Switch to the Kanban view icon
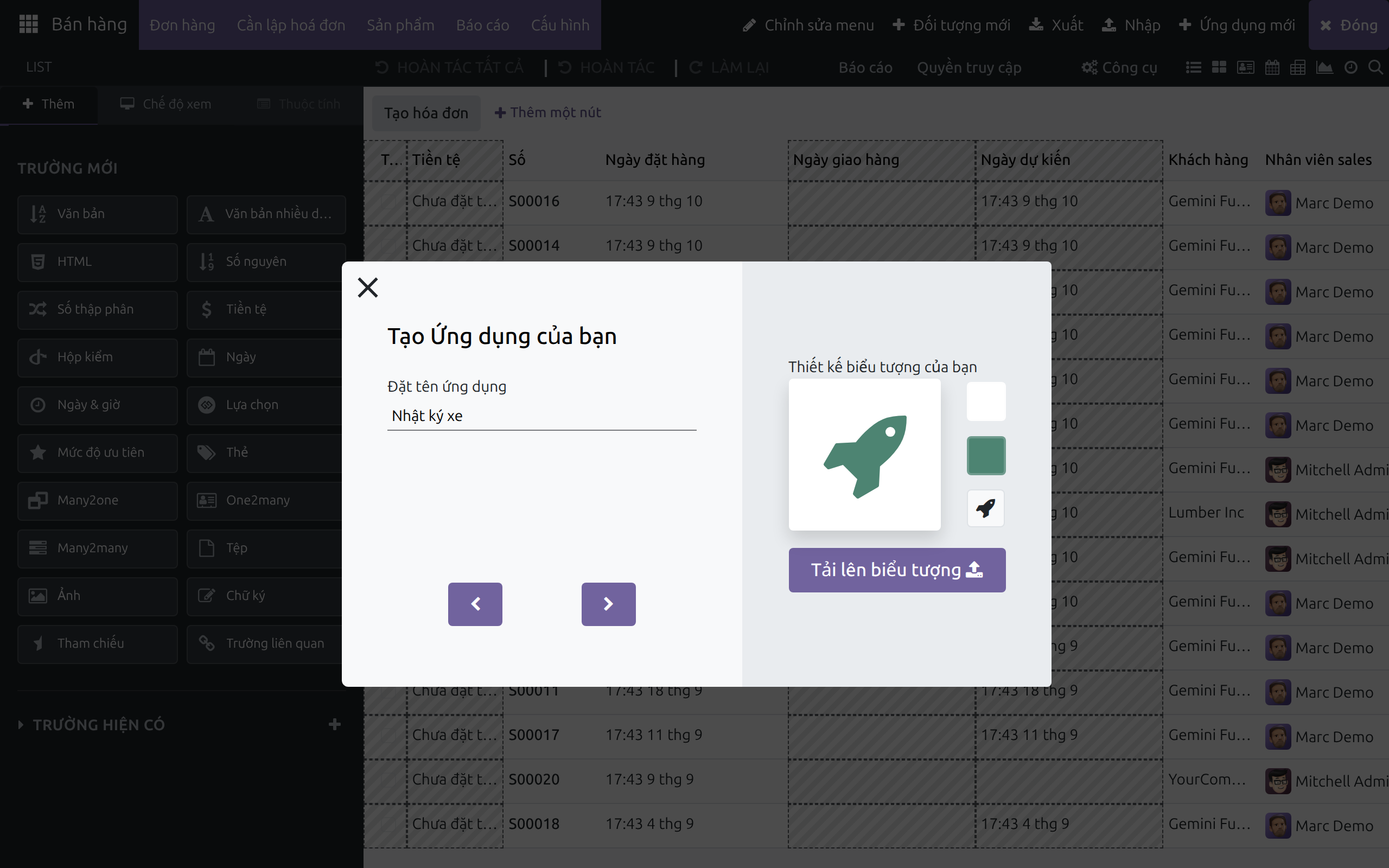Screen dimensions: 1389x868 [1219, 68]
